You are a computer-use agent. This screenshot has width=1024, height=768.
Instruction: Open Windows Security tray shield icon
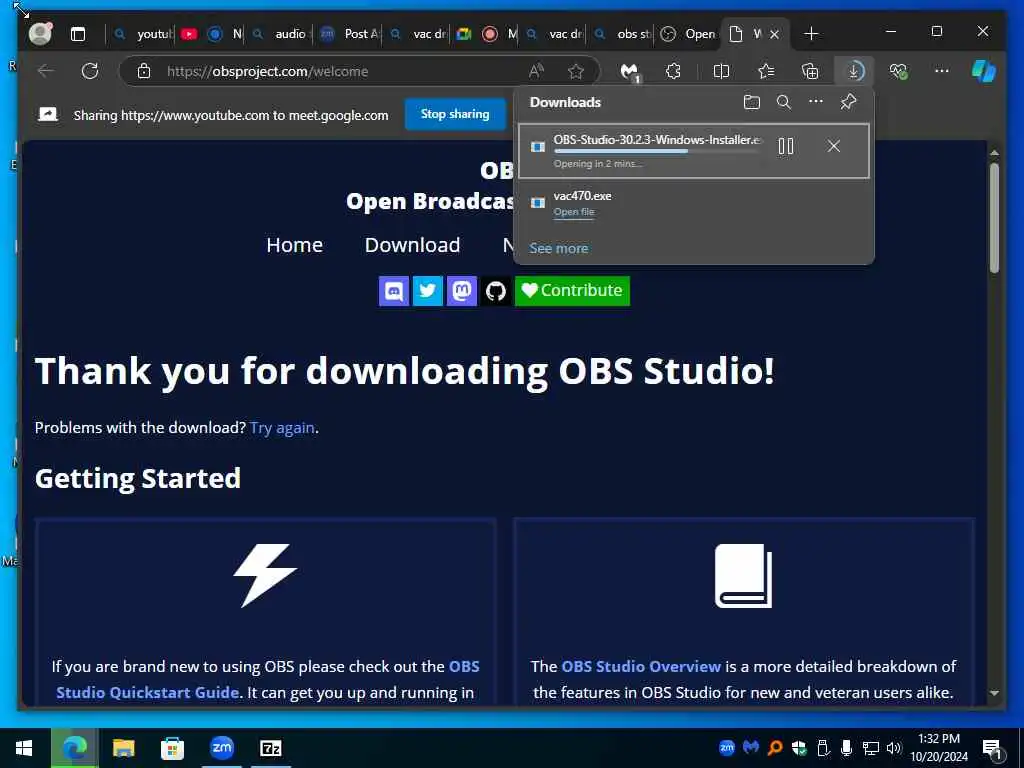tap(799, 748)
